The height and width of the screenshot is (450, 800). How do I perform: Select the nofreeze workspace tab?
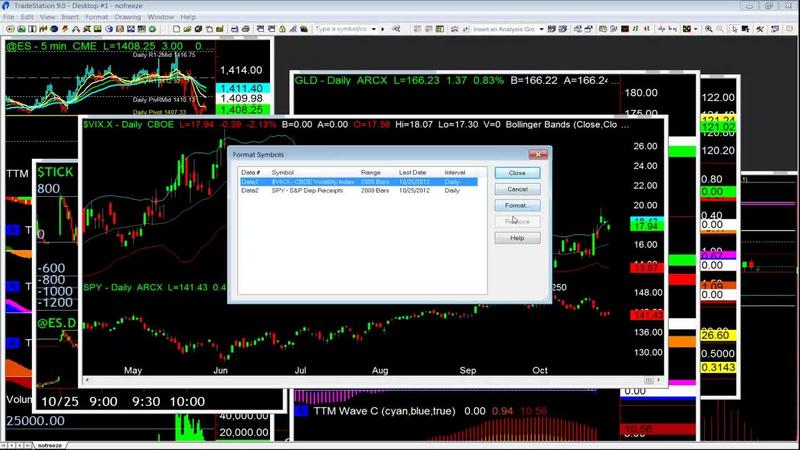click(x=49, y=445)
